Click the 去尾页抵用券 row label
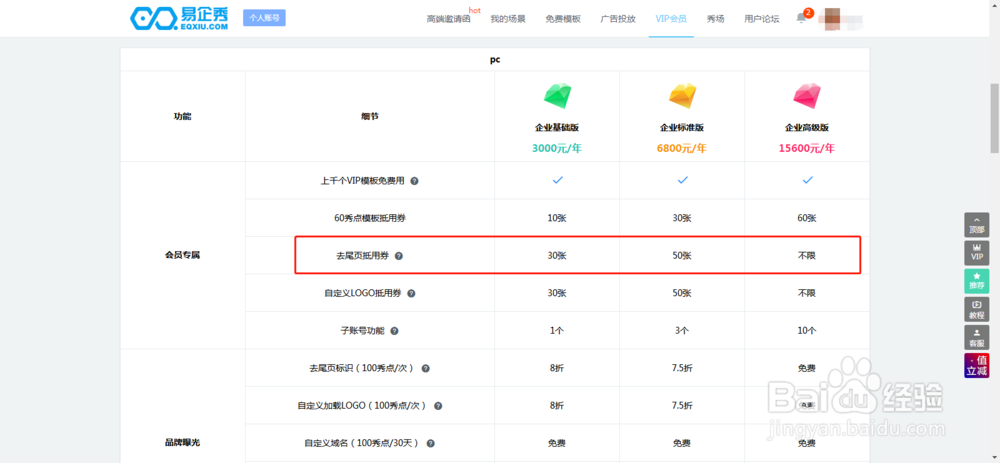This screenshot has height=463, width=1000. (362, 256)
